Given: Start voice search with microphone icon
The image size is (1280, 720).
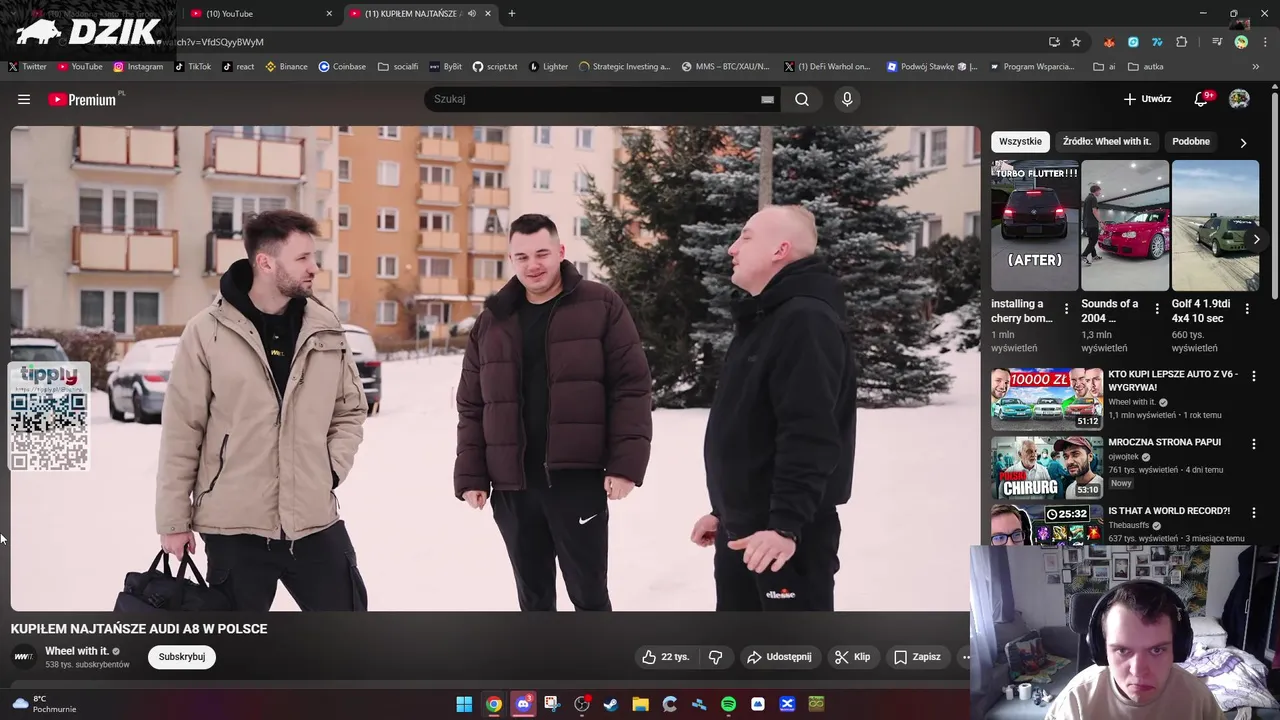Looking at the screenshot, I should coord(847,99).
